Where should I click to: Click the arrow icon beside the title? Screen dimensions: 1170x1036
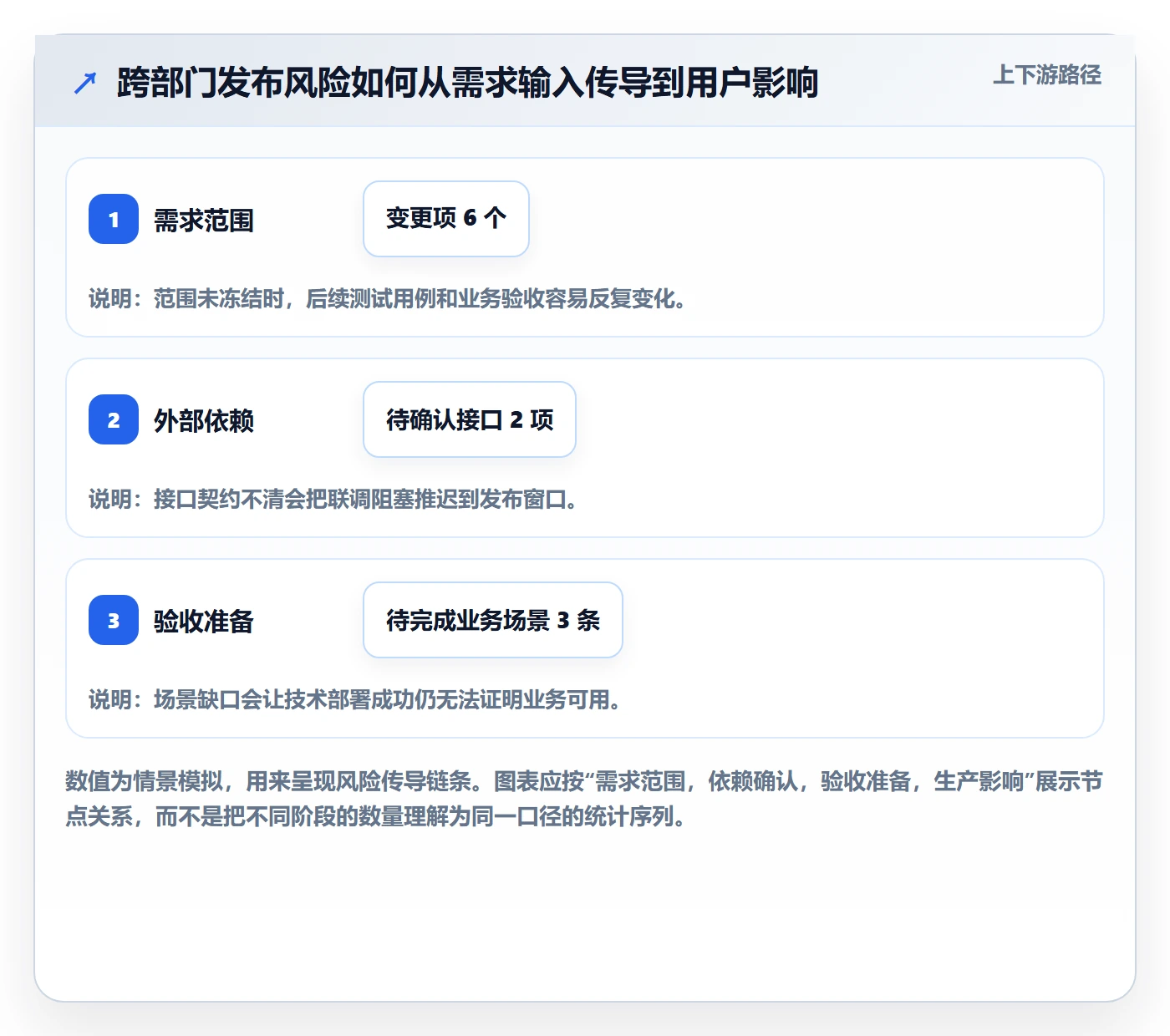(85, 83)
